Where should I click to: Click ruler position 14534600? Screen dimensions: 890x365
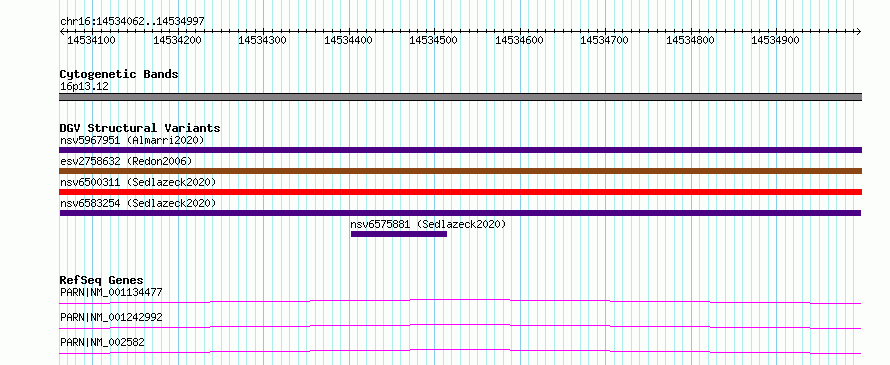point(519,40)
